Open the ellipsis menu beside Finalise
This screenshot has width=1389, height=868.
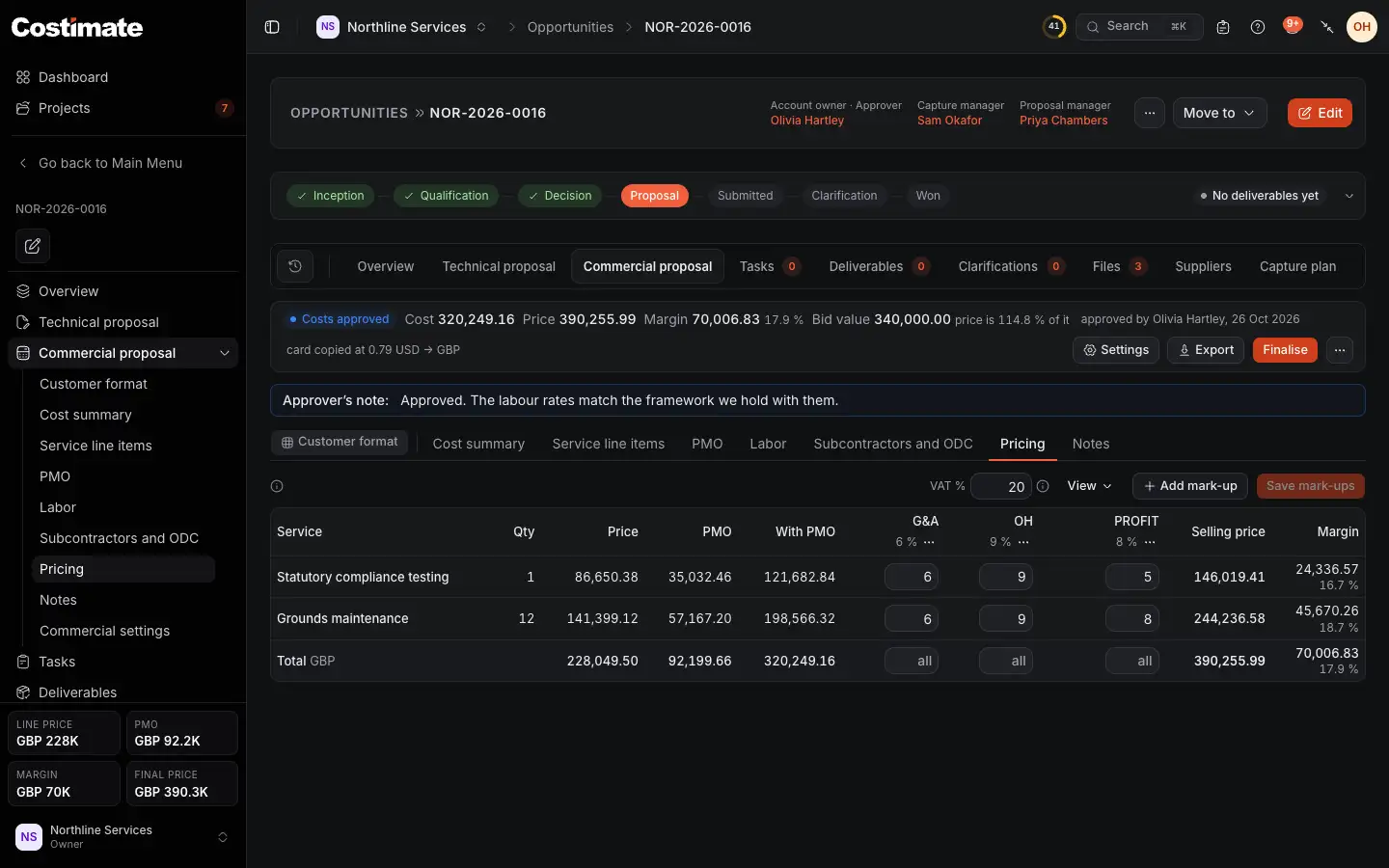(x=1340, y=350)
